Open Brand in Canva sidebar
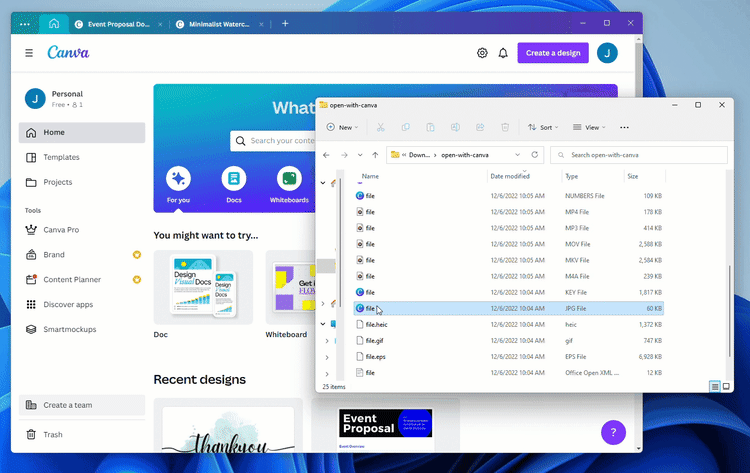 [82, 255]
